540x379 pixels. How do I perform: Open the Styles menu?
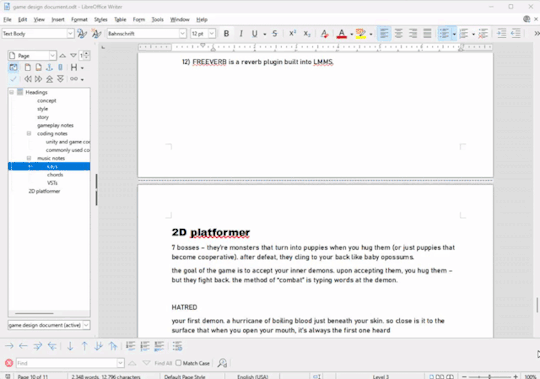101,19
